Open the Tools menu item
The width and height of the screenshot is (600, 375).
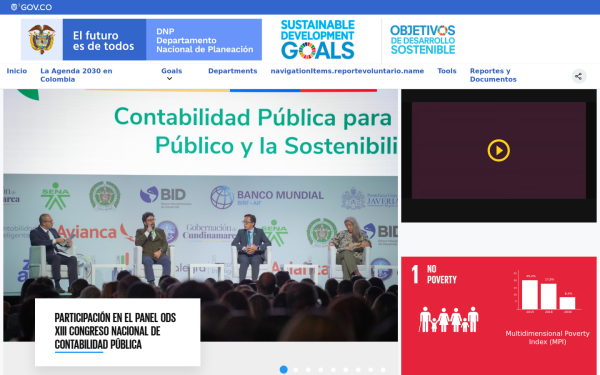coord(447,71)
